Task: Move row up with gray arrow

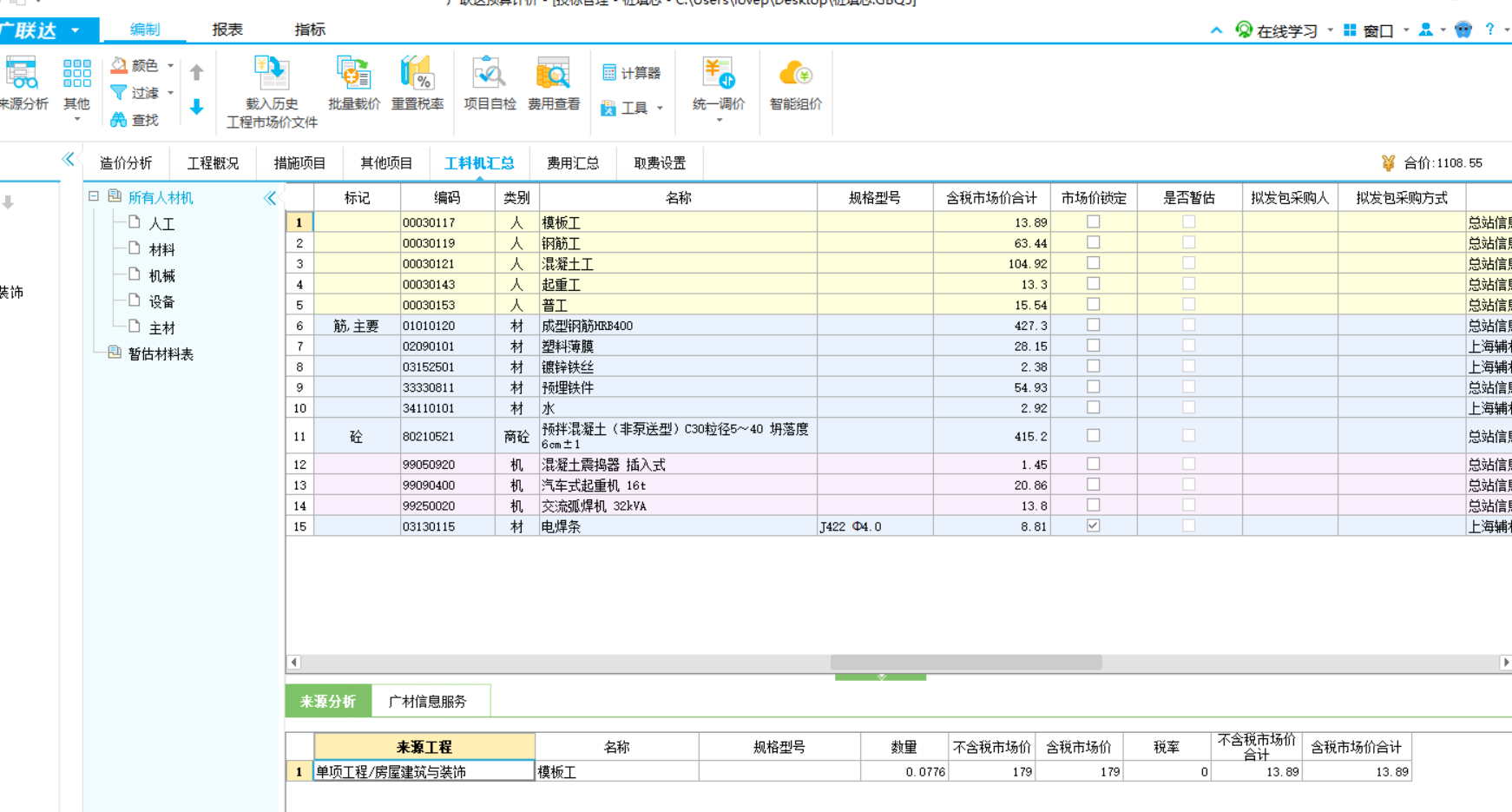Action: coord(197,73)
